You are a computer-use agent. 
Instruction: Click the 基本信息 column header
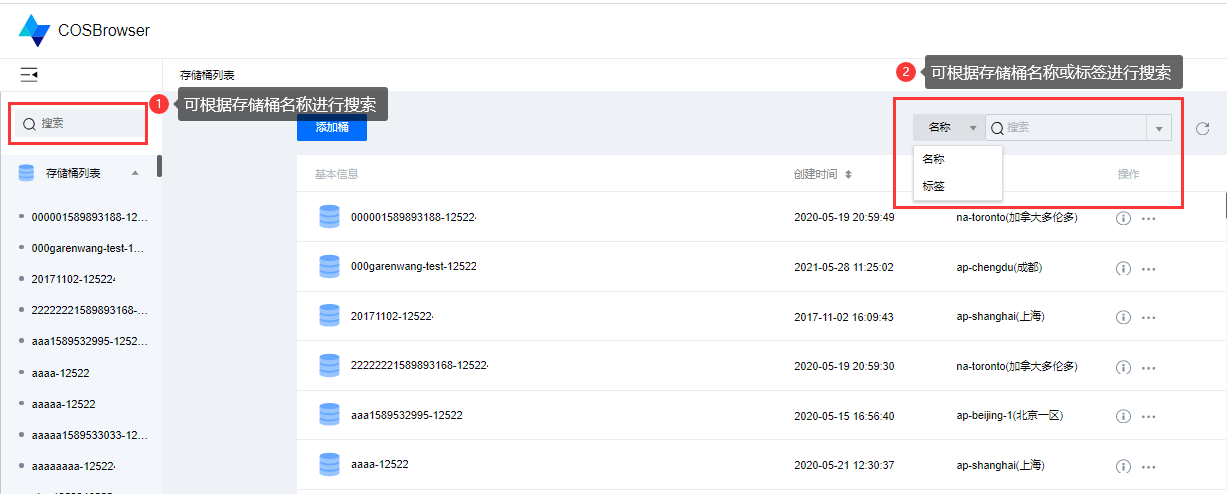tap(336, 174)
